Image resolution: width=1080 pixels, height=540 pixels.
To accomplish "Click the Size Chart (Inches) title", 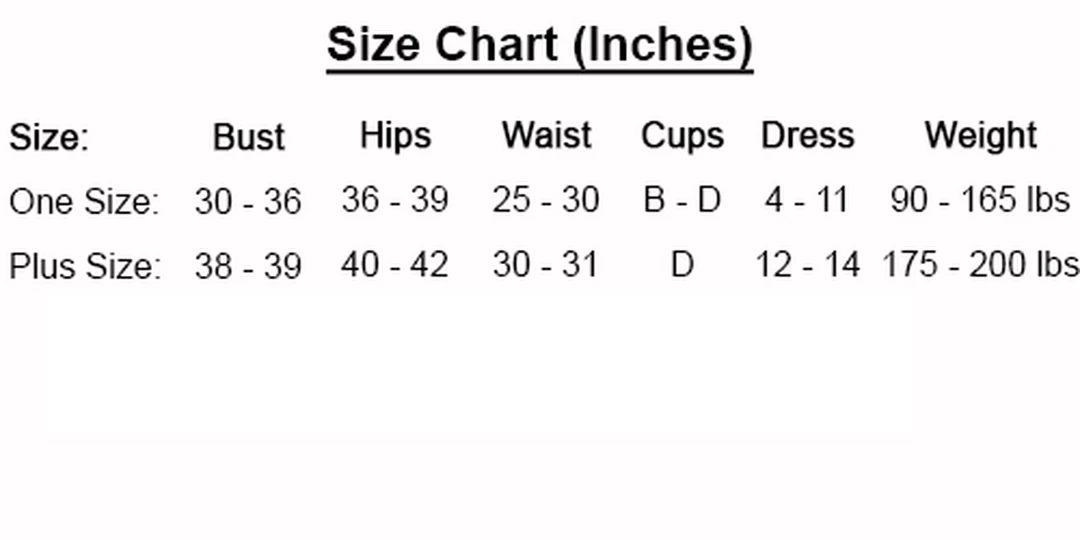I will [x=539, y=46].
